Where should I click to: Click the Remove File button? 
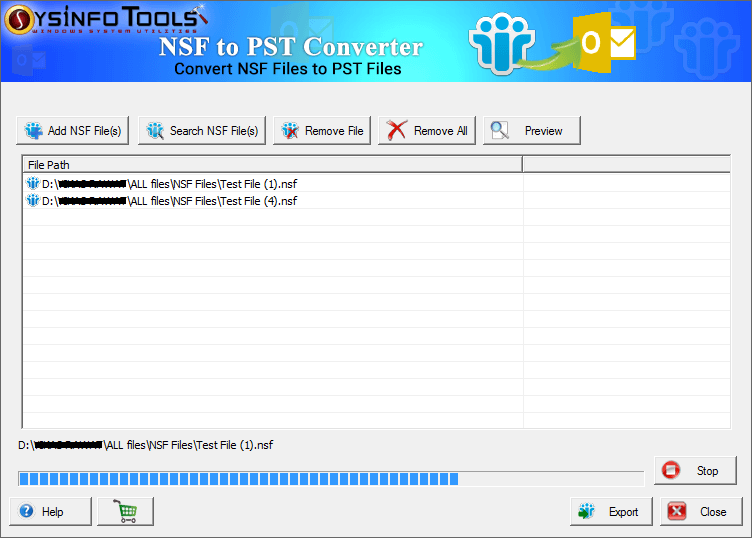click(x=322, y=130)
